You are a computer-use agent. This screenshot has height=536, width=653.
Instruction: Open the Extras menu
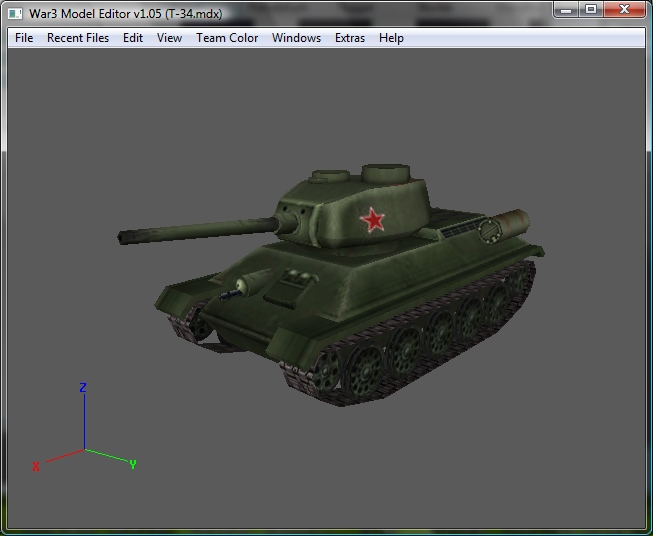(x=350, y=38)
